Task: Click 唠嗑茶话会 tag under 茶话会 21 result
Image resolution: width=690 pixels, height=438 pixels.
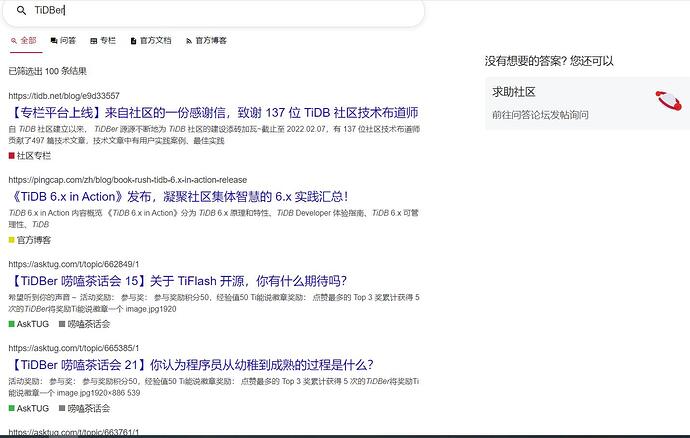Action: (88, 409)
